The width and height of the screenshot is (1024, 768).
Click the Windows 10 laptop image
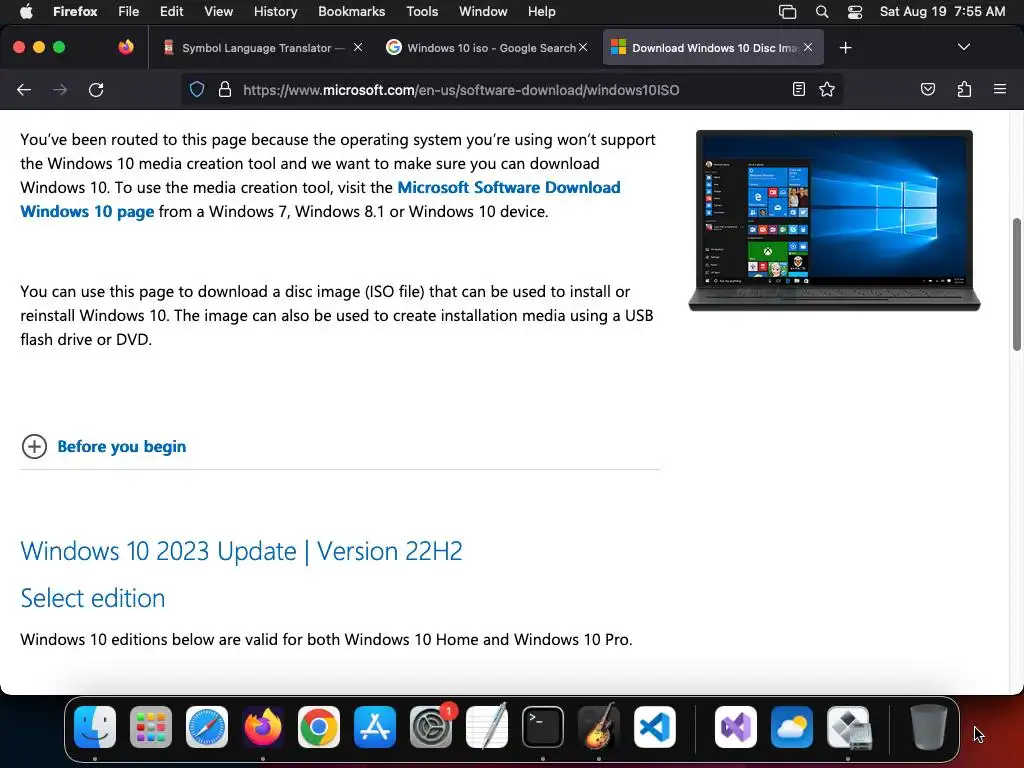(x=834, y=220)
